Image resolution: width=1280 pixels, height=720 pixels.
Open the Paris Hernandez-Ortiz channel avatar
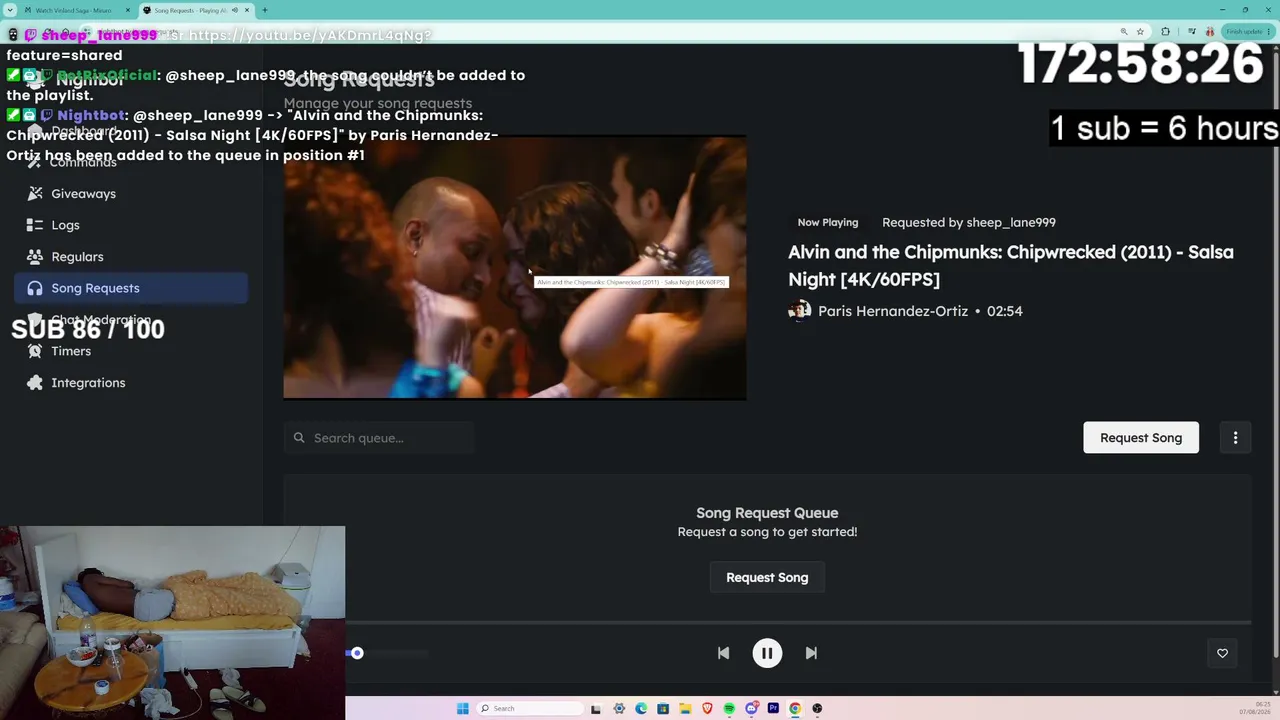pyautogui.click(x=799, y=311)
